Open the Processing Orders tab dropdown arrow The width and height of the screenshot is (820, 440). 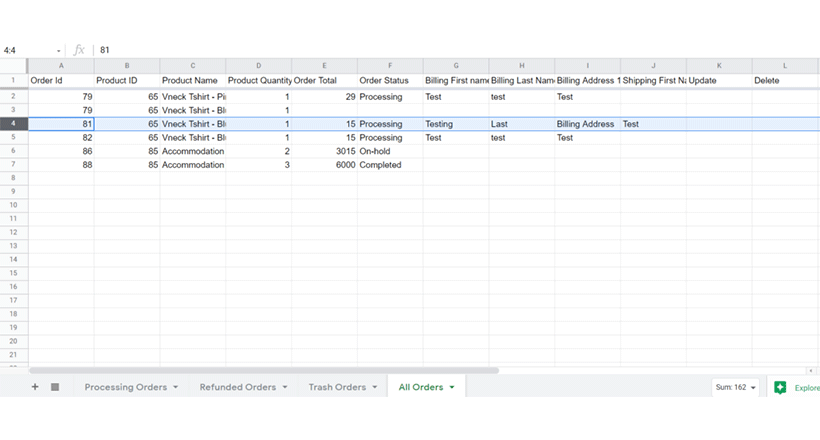coord(176,387)
